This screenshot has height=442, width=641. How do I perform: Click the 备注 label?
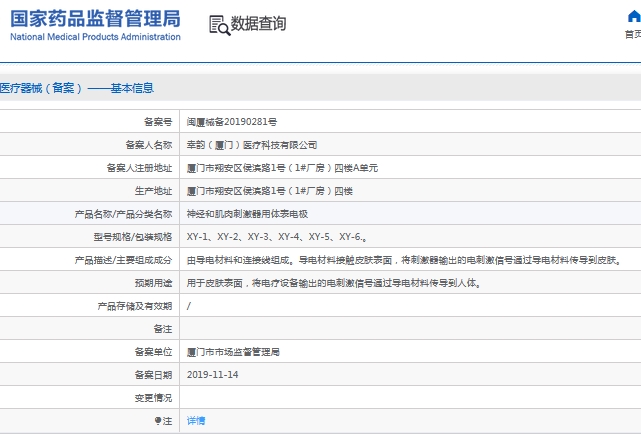[x=163, y=329]
